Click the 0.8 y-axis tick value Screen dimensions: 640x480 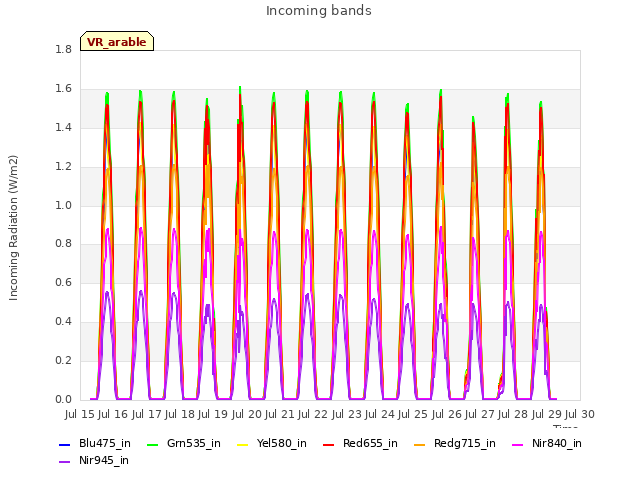[x=63, y=244]
